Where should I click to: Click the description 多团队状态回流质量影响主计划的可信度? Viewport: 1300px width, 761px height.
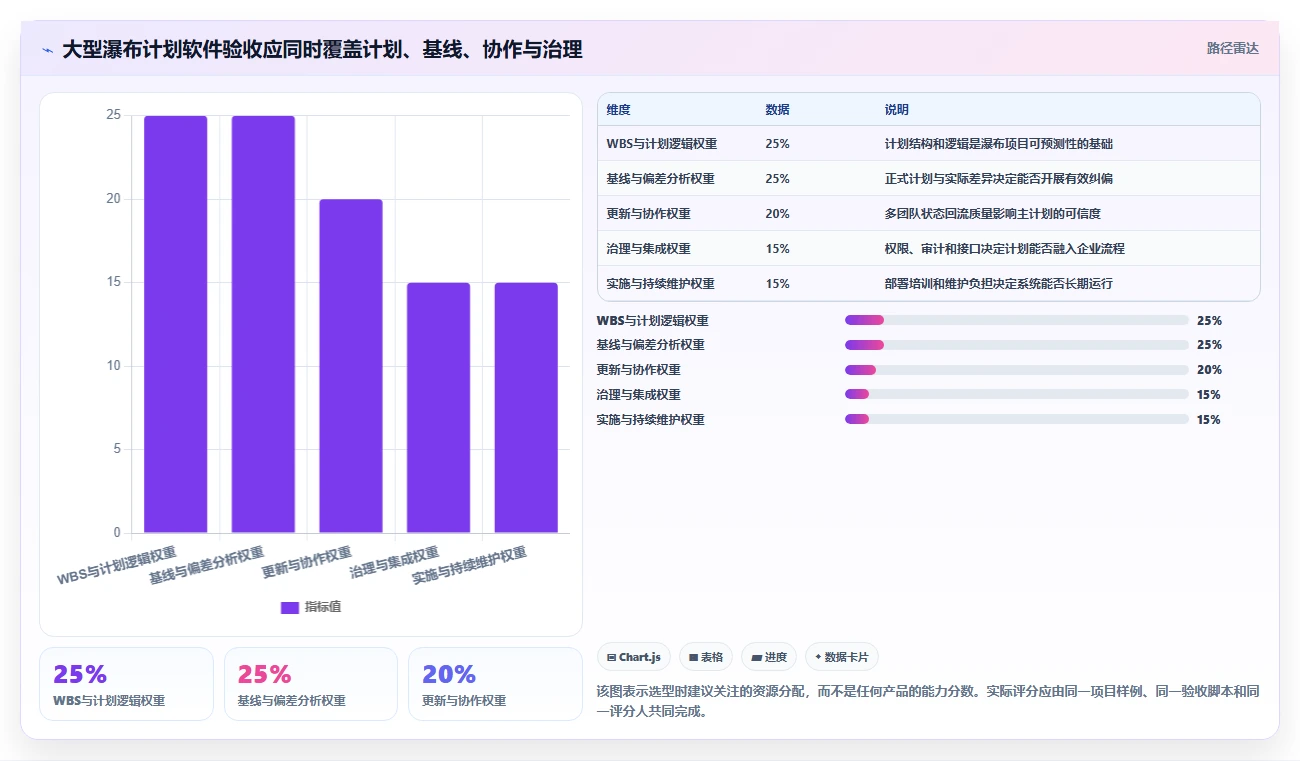993,214
